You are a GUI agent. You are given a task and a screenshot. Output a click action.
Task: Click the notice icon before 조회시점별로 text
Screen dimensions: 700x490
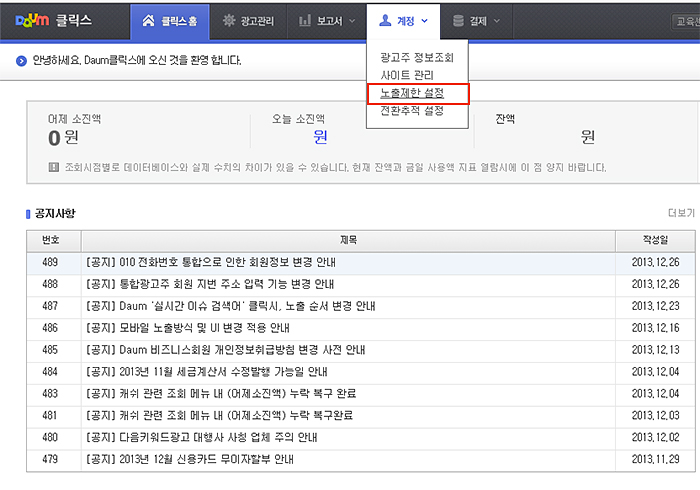click(54, 167)
